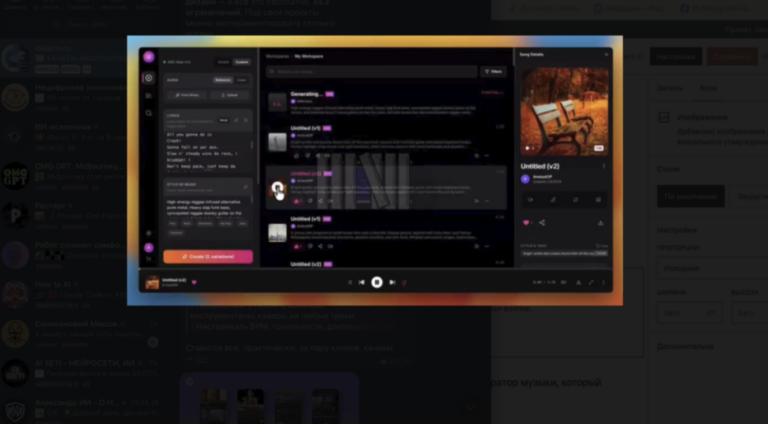Open more options for first Untitled (v1)
The width and height of the screenshot is (768, 424).
point(487,156)
